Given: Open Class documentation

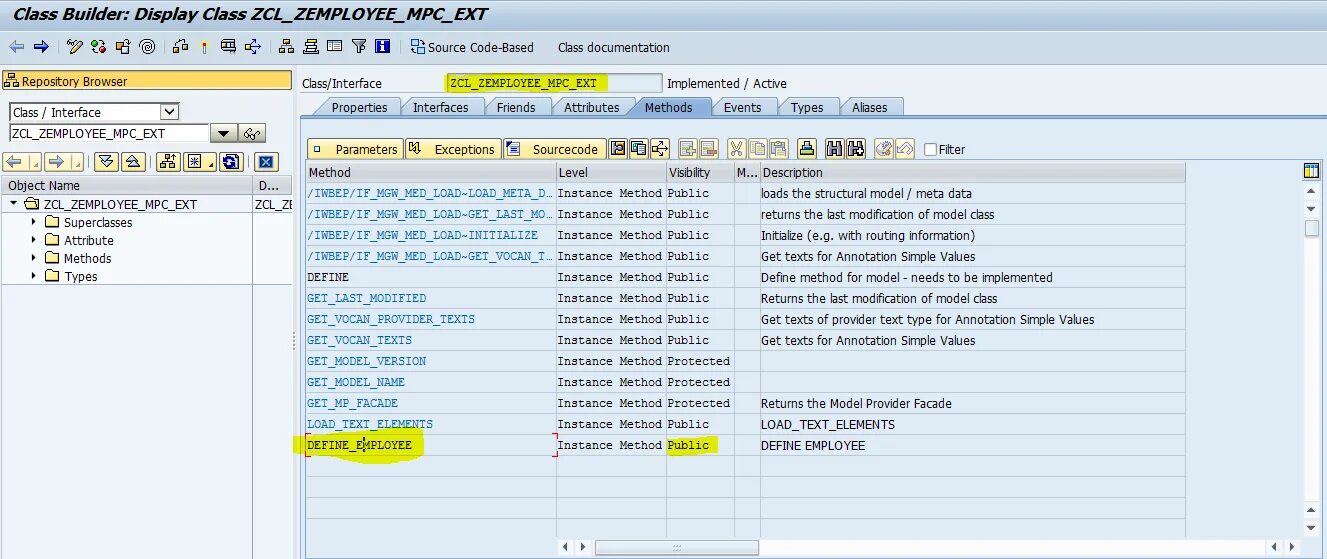Looking at the screenshot, I should pyautogui.click(x=614, y=47).
